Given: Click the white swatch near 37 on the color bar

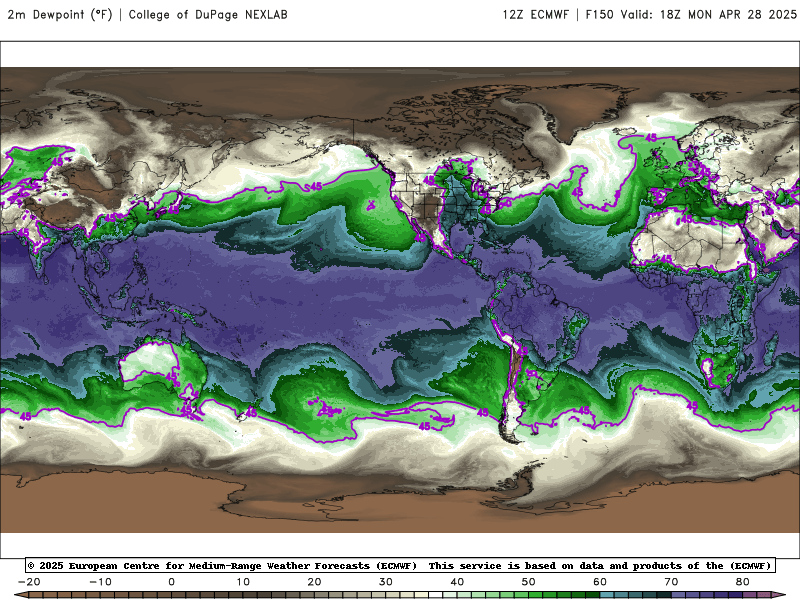Looking at the screenshot, I should pos(436,595).
